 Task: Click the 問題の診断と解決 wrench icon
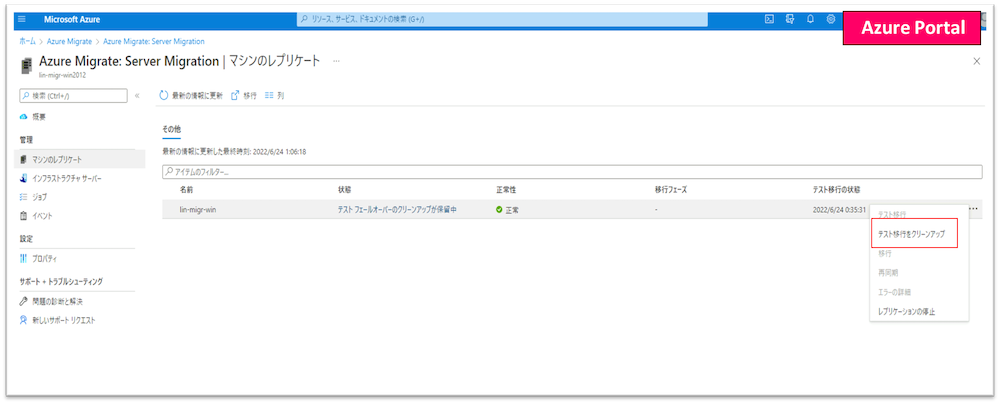coord(24,301)
